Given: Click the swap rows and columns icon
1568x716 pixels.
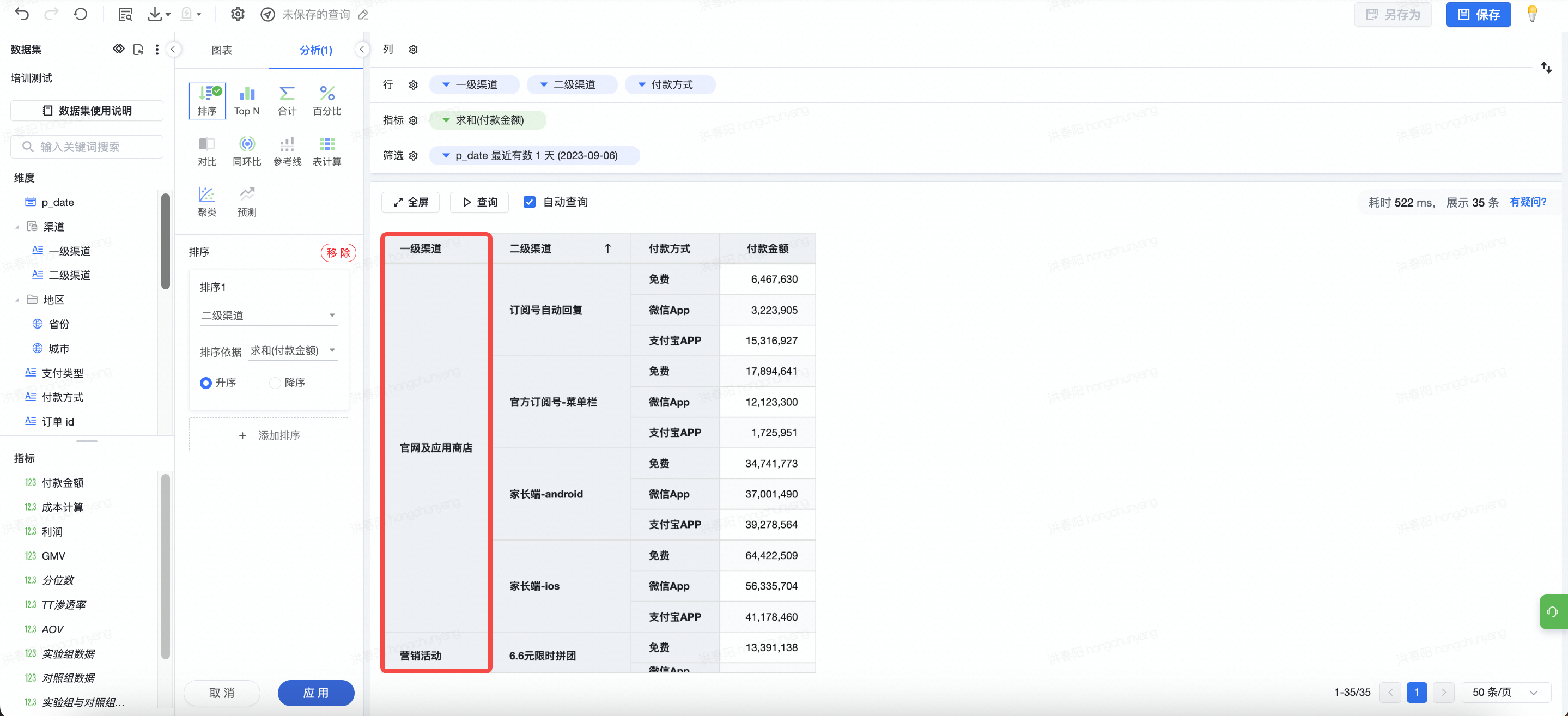Looking at the screenshot, I should (1546, 68).
